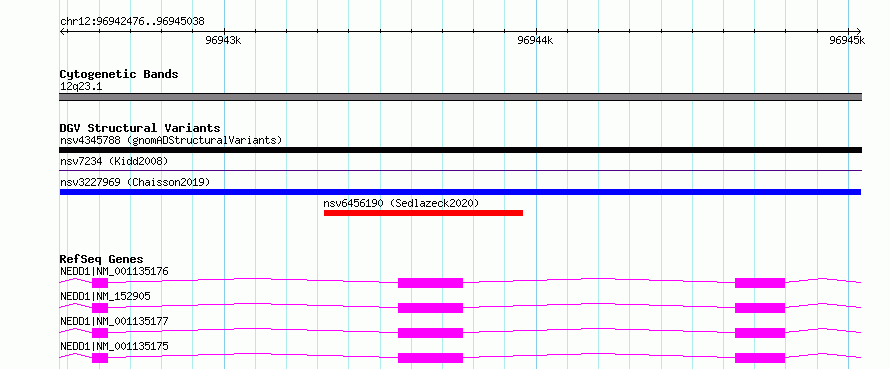This screenshot has height=369, width=890.
Task: Select the Cytogenetic Bands track title
Action: 119,74
